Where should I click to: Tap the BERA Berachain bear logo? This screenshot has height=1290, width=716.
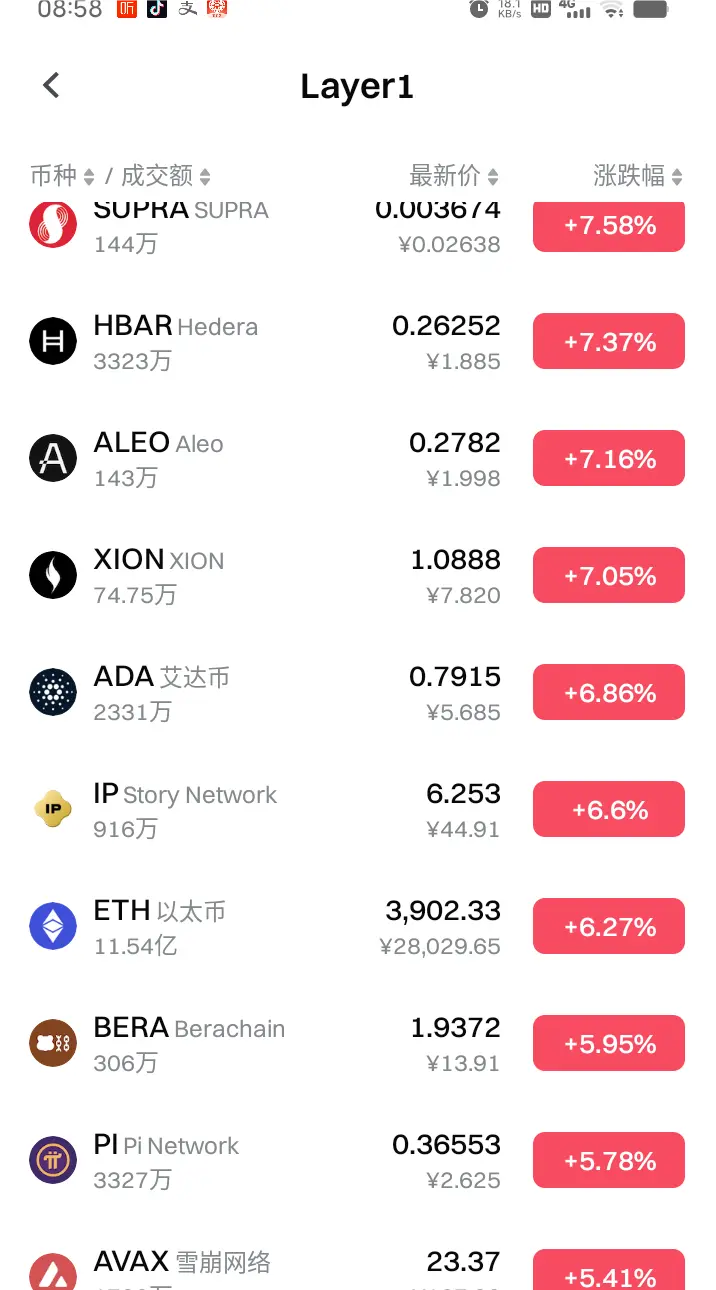coord(53,1044)
